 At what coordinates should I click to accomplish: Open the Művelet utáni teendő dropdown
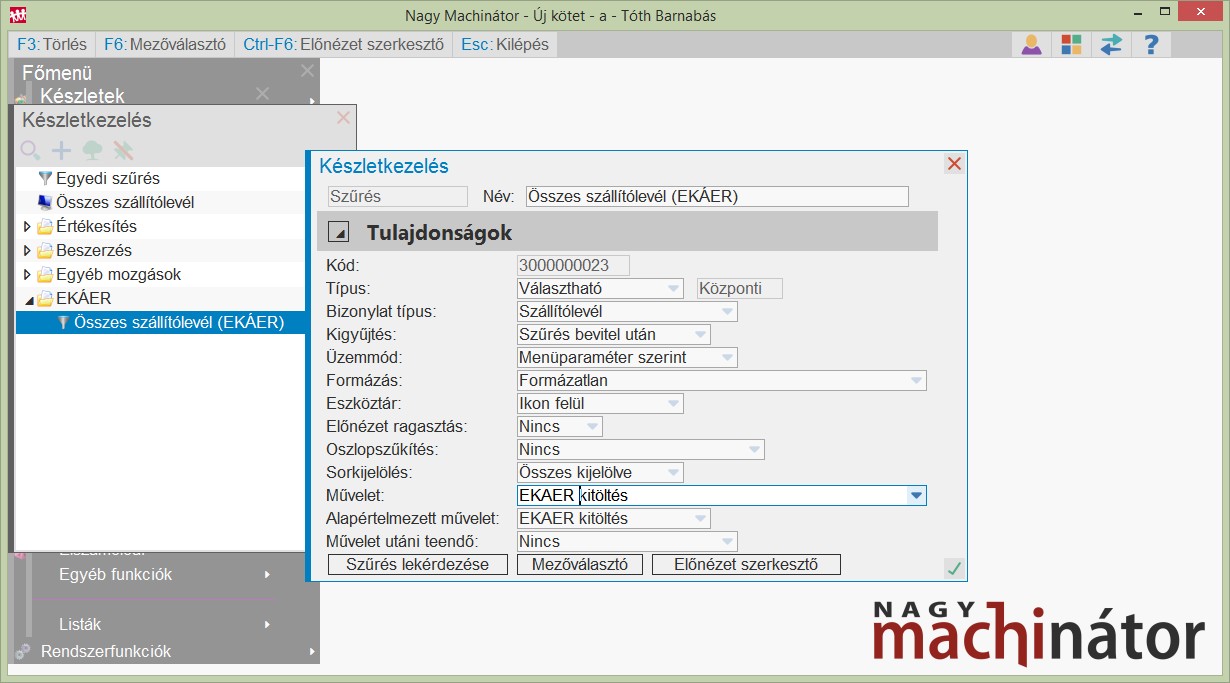point(727,542)
